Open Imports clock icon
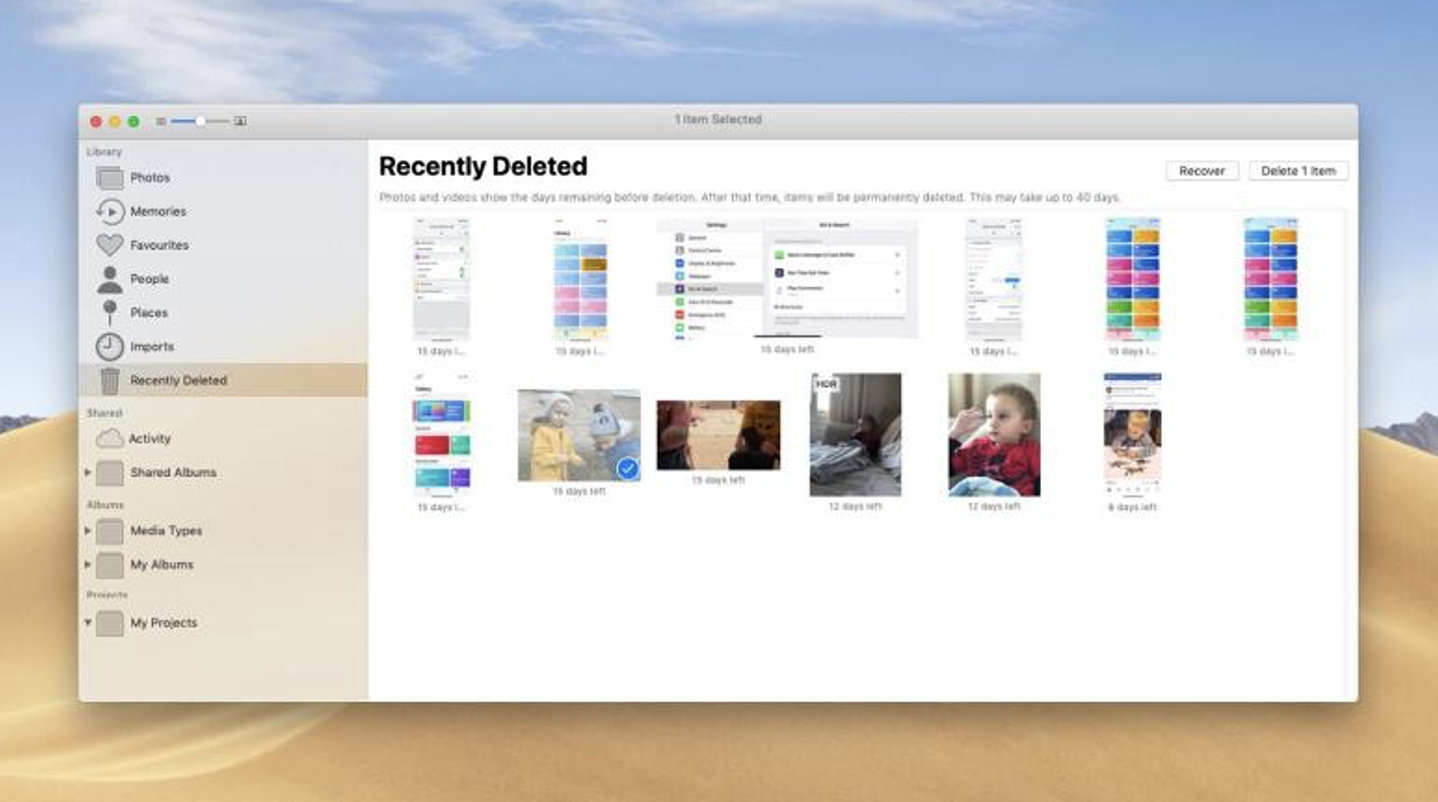Viewport: 1438px width, 802px height. point(110,347)
